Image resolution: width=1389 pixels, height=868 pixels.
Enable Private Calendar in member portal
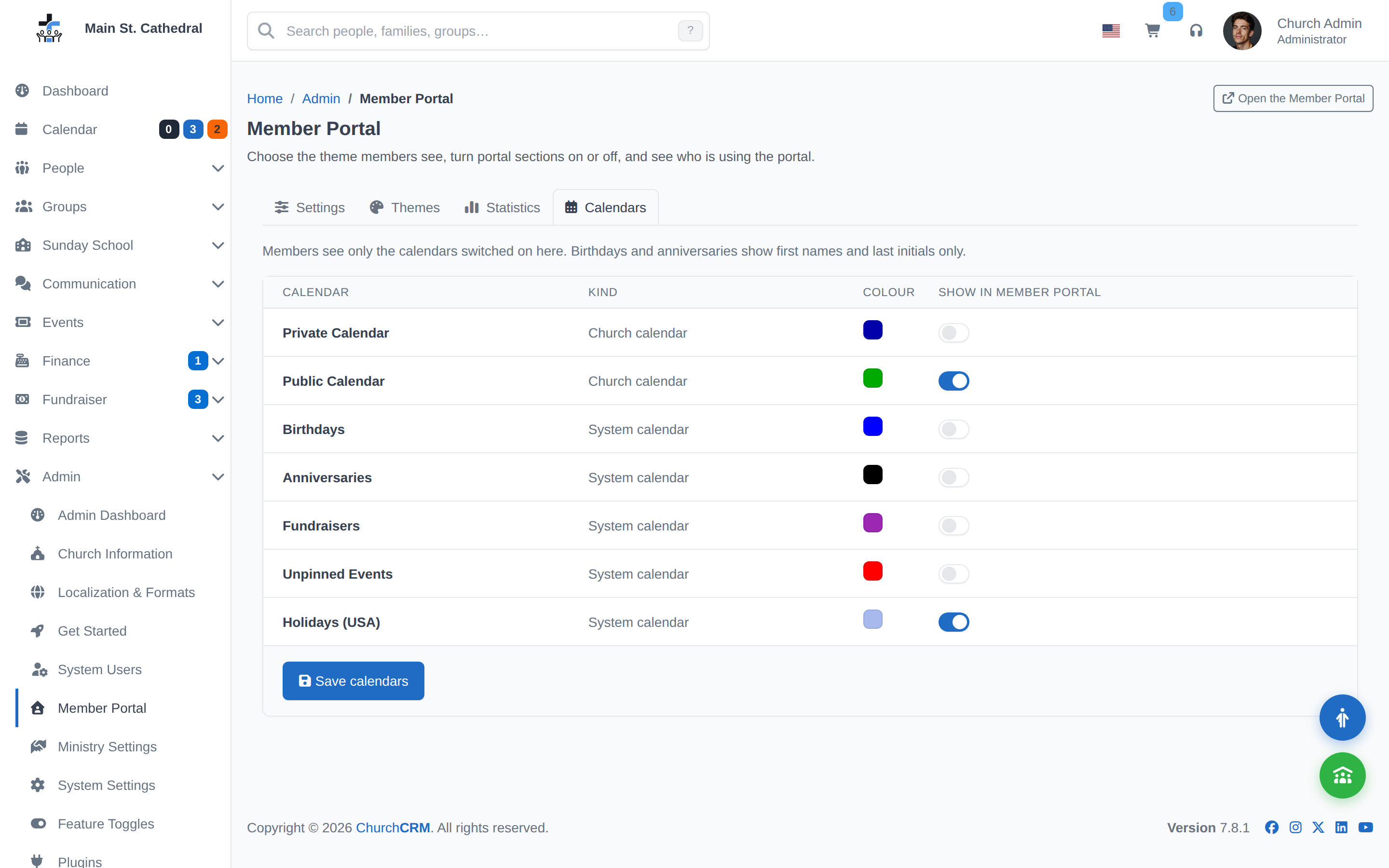click(953, 333)
